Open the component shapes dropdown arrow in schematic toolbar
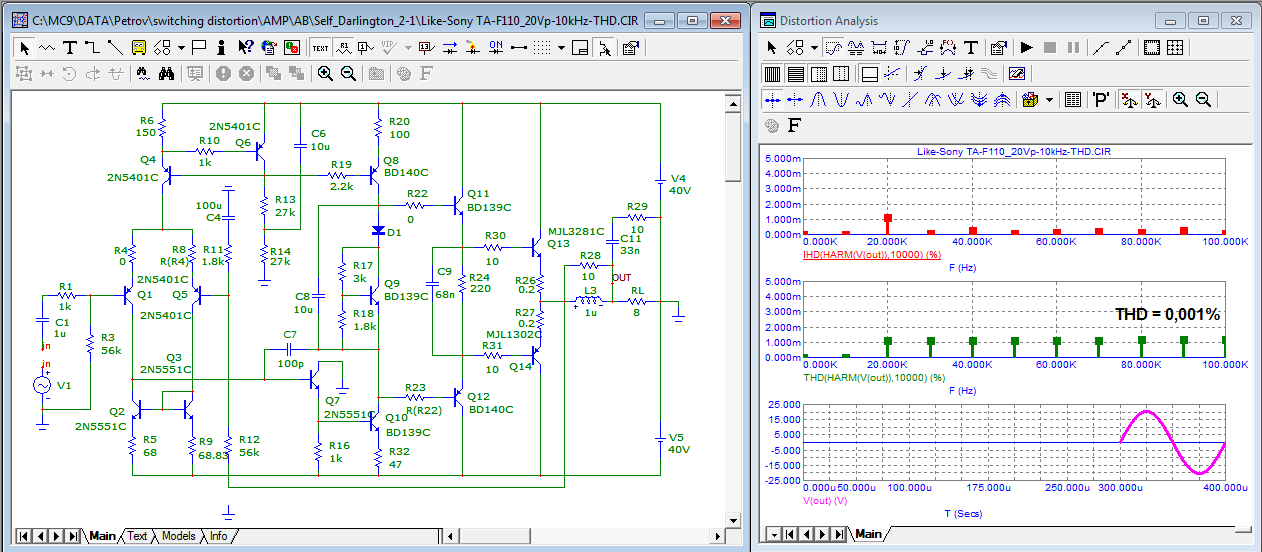The width and height of the screenshot is (1262, 552). 181,47
